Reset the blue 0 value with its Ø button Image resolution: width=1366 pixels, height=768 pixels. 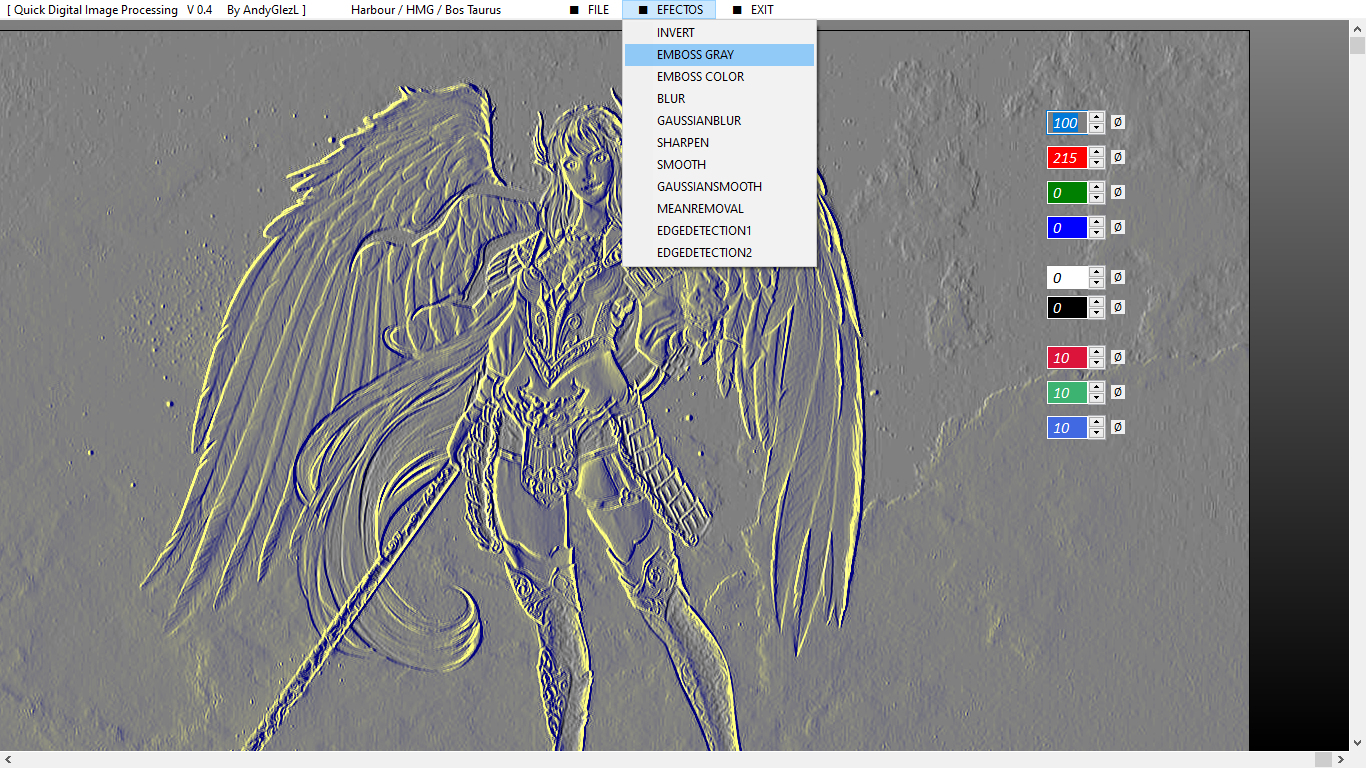tap(1118, 227)
